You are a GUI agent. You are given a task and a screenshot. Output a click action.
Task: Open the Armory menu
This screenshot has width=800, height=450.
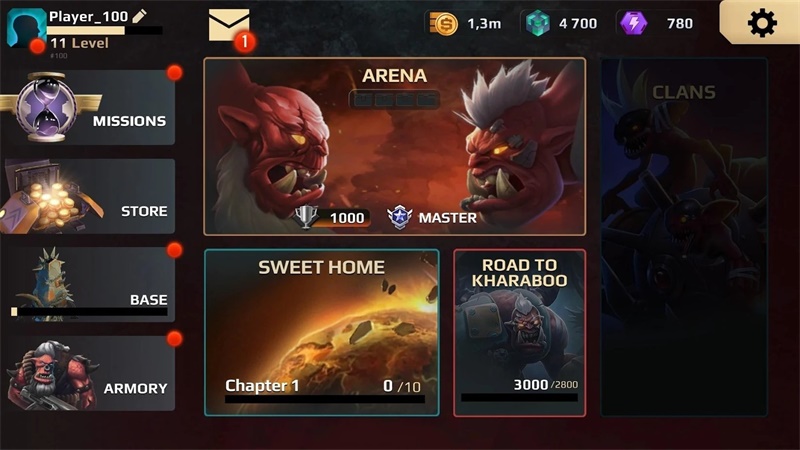pos(88,373)
